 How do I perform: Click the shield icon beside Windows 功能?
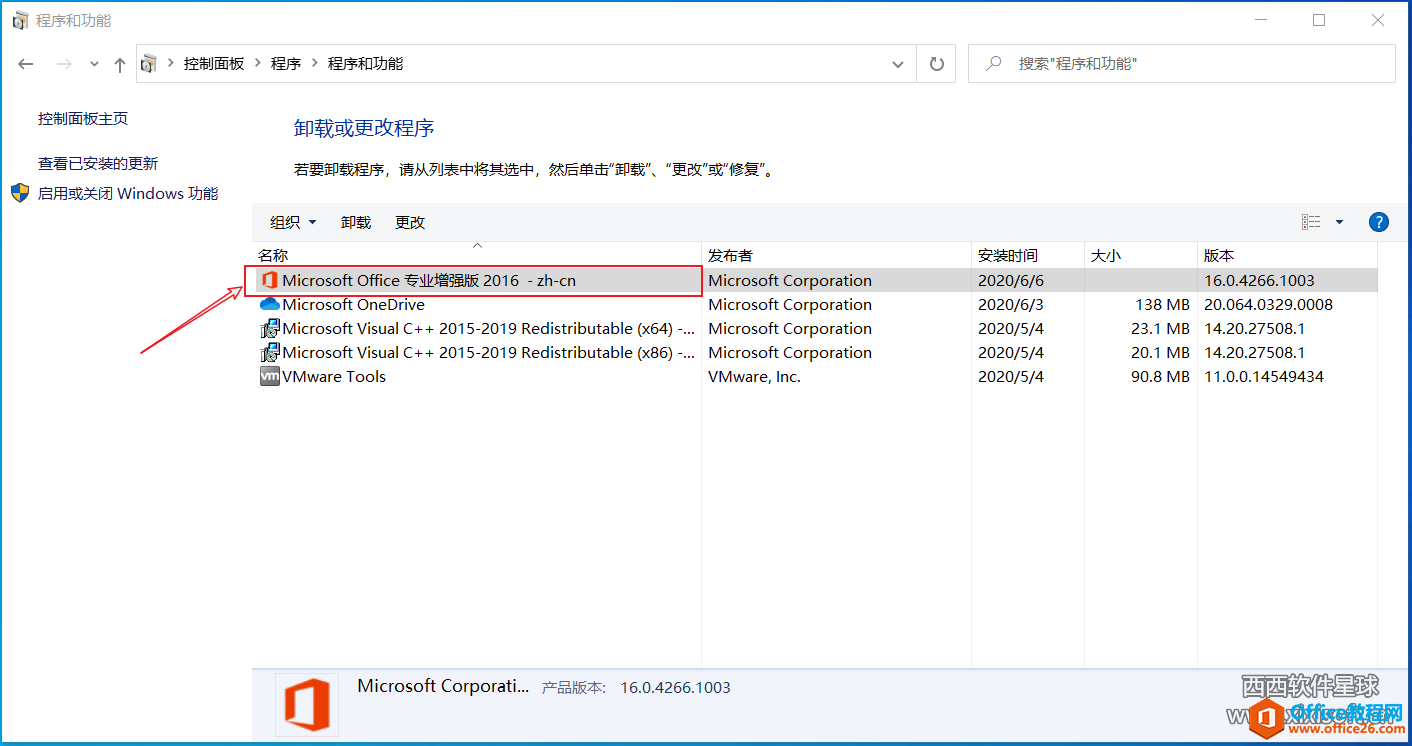[20, 193]
